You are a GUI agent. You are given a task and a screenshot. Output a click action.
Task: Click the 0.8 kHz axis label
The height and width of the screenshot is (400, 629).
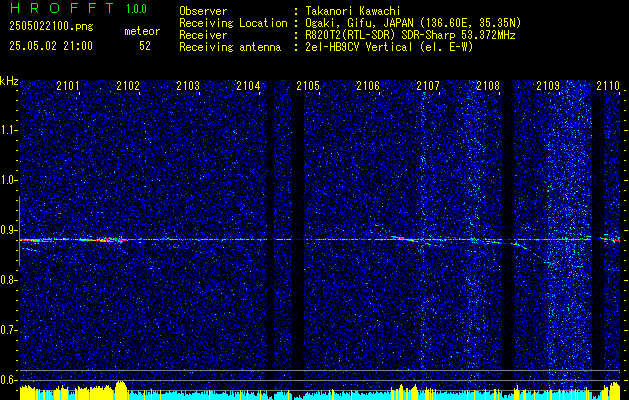[8, 280]
